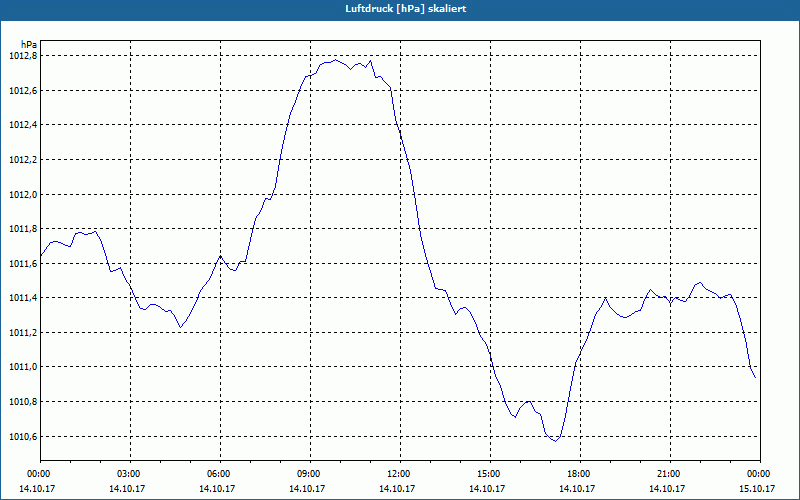Viewport: 800px width, 500px height.
Task: Click the 1012,2 axis value
Action: 23,160
